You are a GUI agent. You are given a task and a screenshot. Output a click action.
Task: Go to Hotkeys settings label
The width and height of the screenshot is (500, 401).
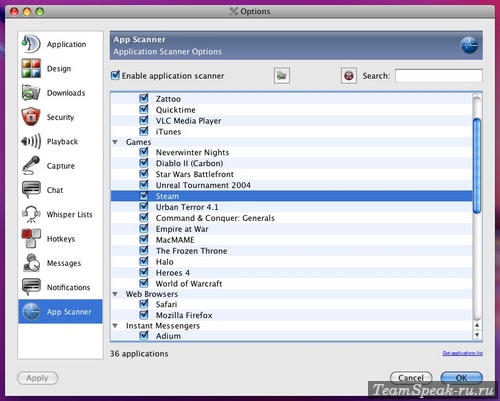(61, 239)
